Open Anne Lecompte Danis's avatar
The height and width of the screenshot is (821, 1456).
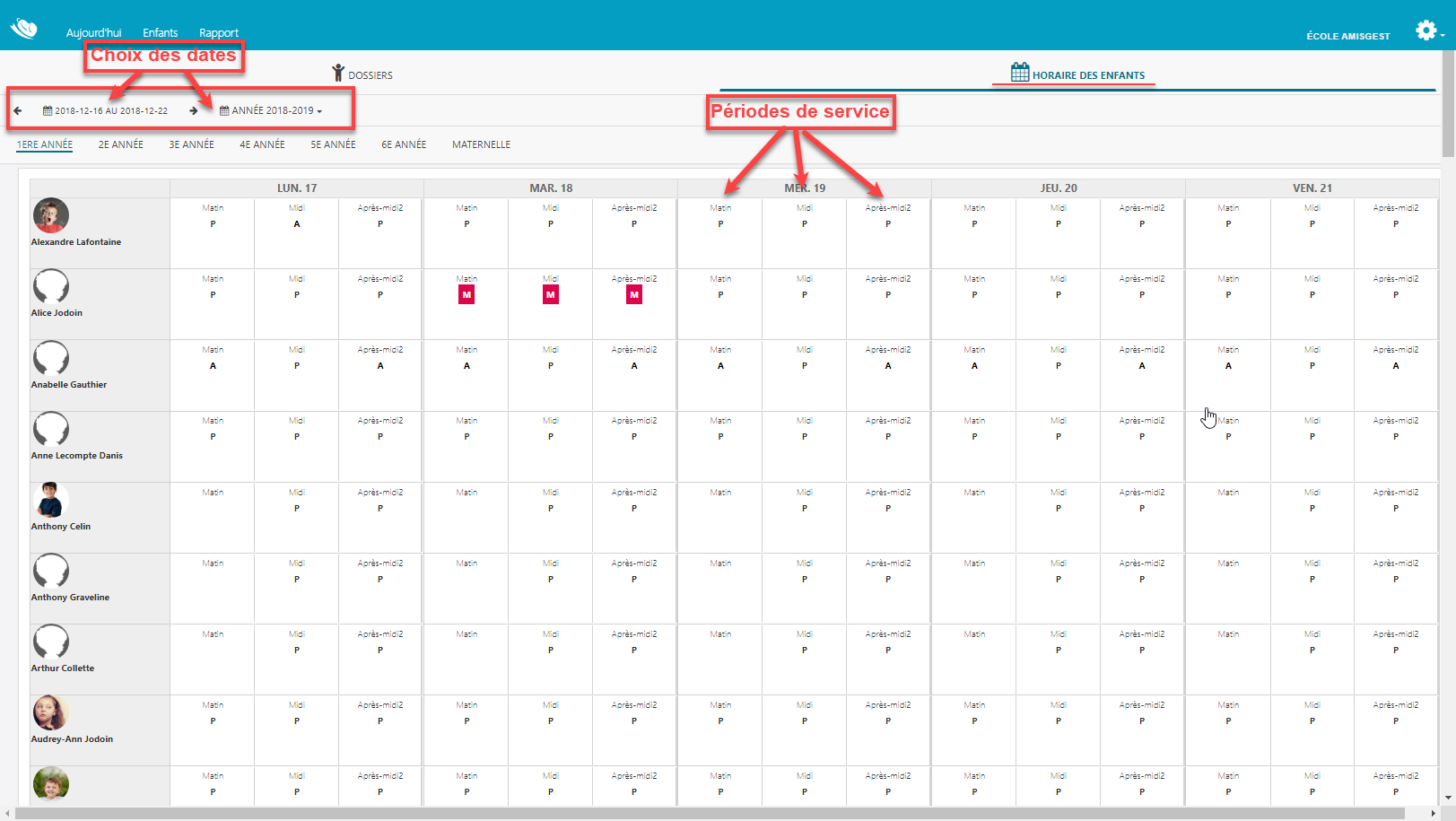click(51, 428)
